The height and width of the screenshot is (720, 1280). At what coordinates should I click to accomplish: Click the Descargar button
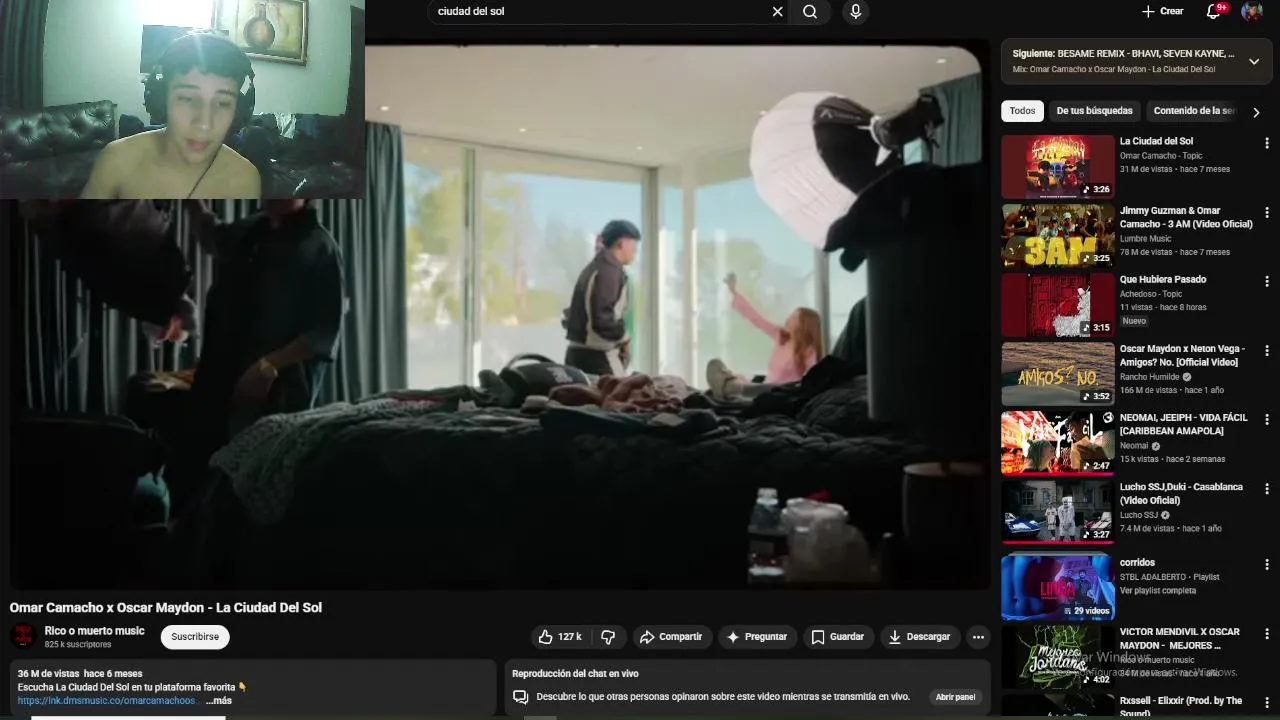tap(920, 637)
